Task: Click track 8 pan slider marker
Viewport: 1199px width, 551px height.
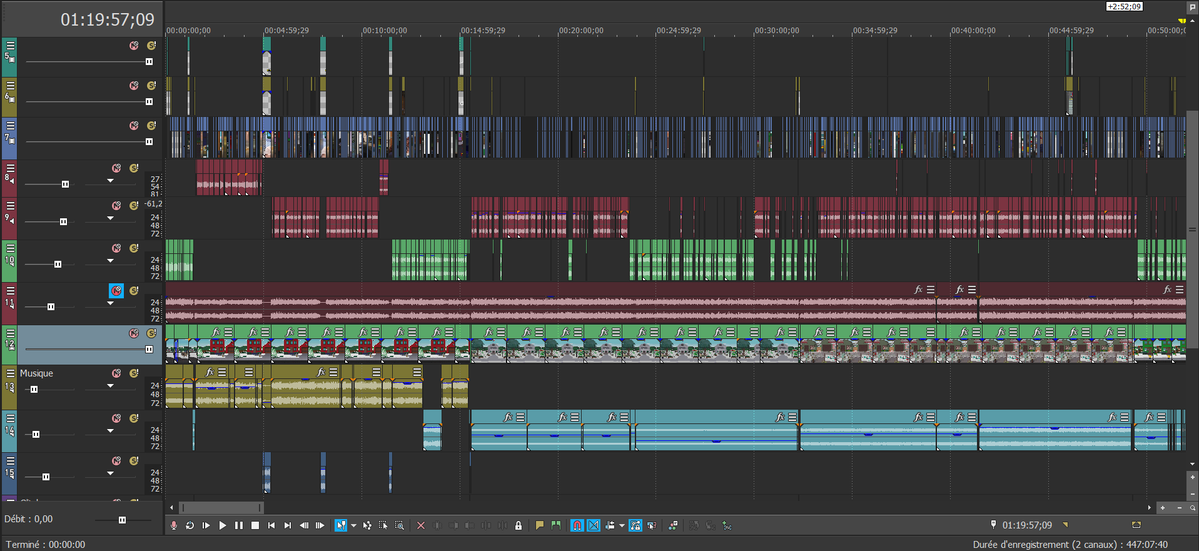Action: click(x=110, y=181)
